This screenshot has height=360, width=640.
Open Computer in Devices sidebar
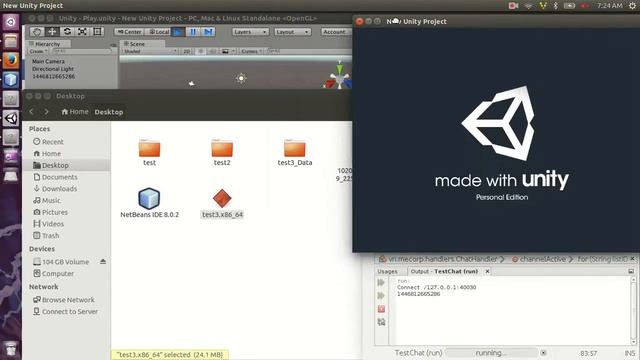(53, 273)
